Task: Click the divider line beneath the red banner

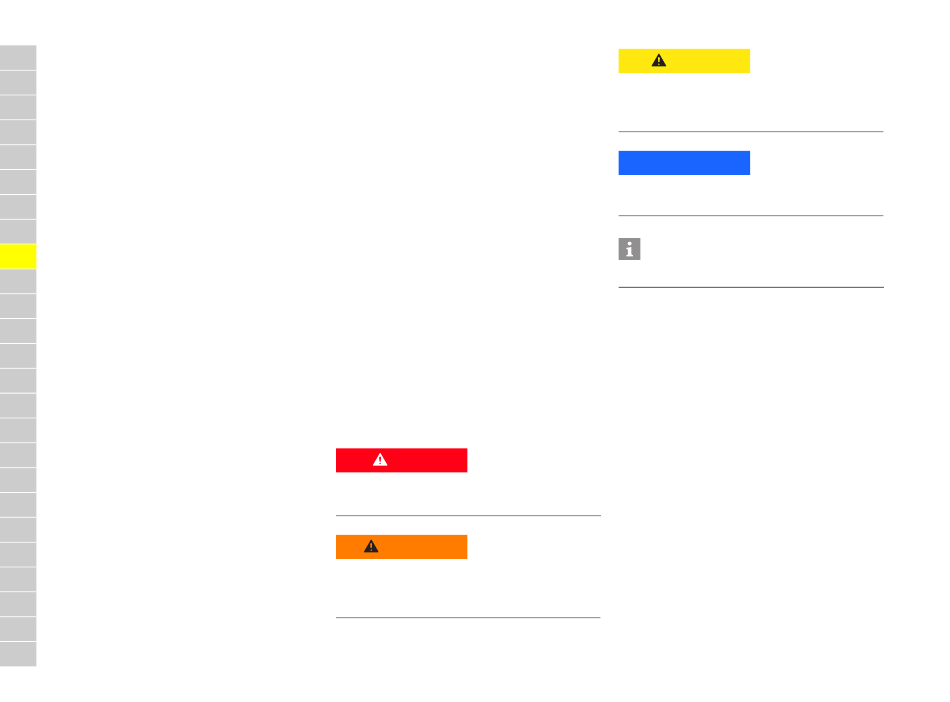Action: 468,515
